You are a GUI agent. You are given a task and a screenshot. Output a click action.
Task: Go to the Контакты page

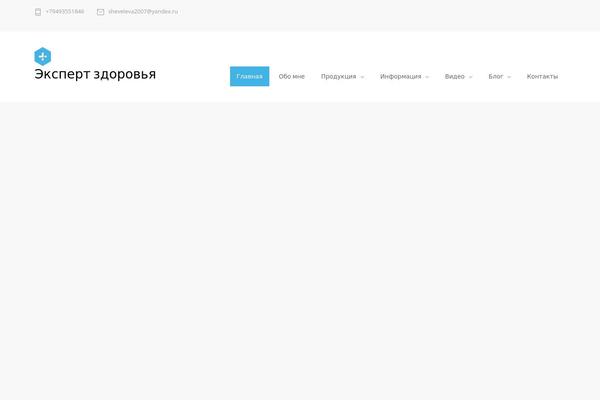pyautogui.click(x=542, y=77)
